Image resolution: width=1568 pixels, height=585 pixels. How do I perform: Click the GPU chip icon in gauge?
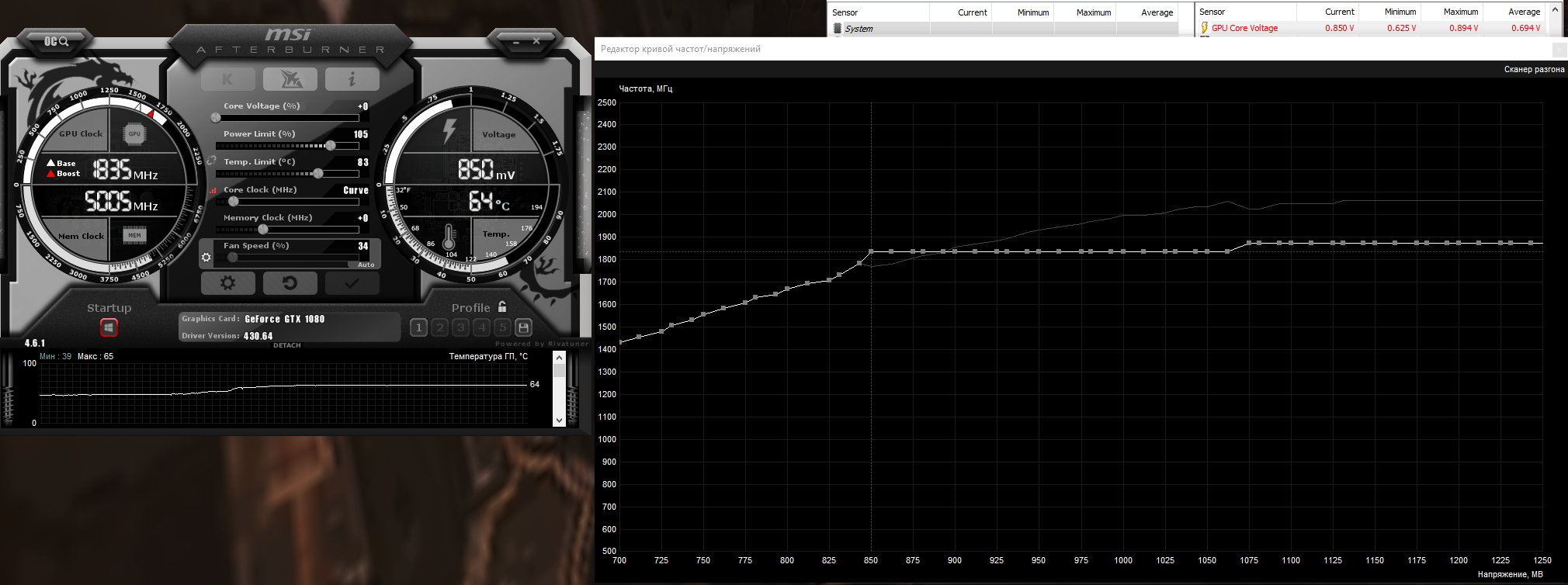point(134,133)
